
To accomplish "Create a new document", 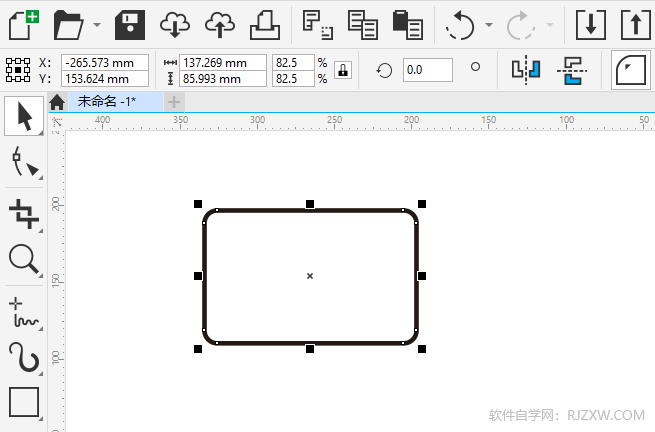I will click(x=23, y=25).
